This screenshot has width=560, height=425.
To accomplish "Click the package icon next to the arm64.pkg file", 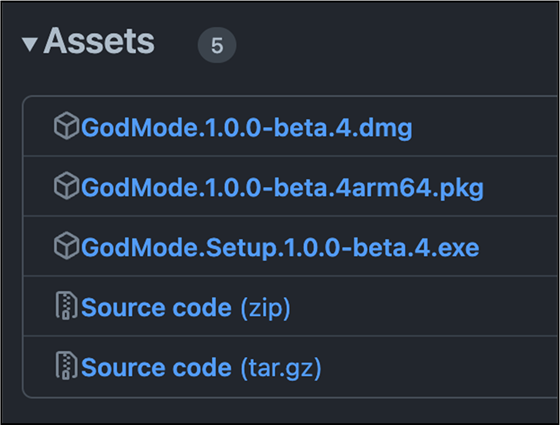I will [x=66, y=185].
